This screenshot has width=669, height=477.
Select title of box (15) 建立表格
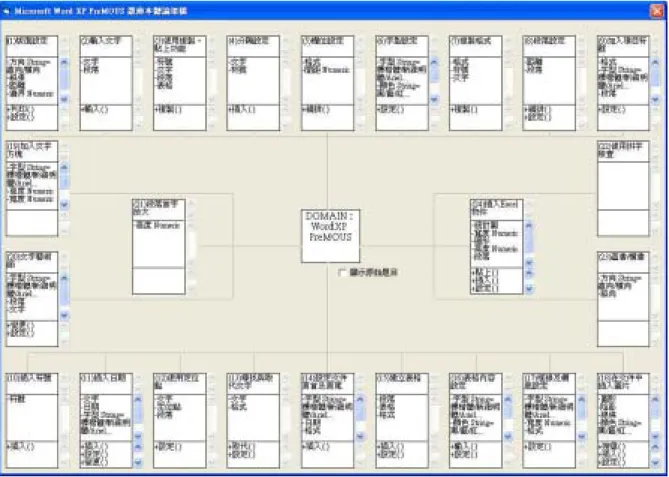point(398,378)
